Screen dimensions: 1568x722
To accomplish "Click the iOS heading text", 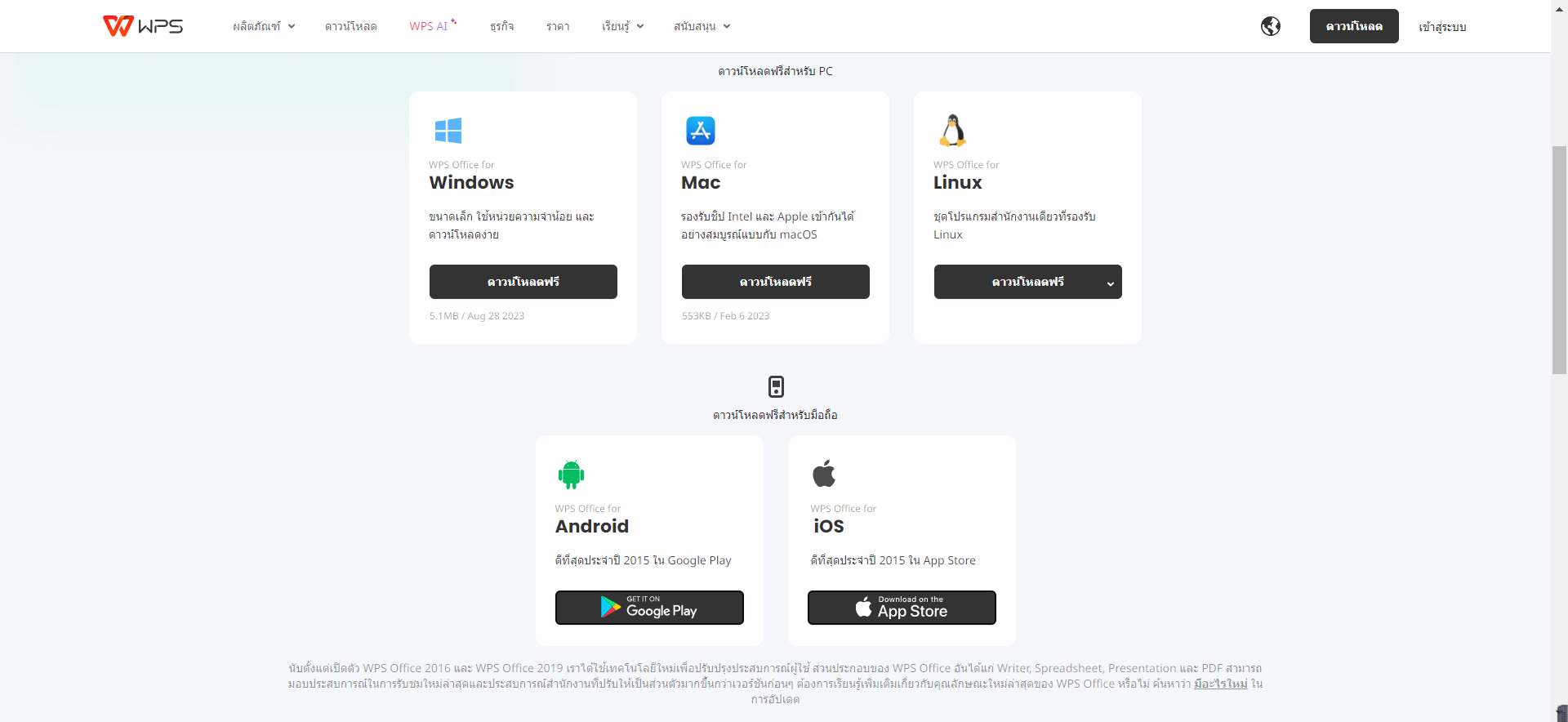I will (x=828, y=526).
